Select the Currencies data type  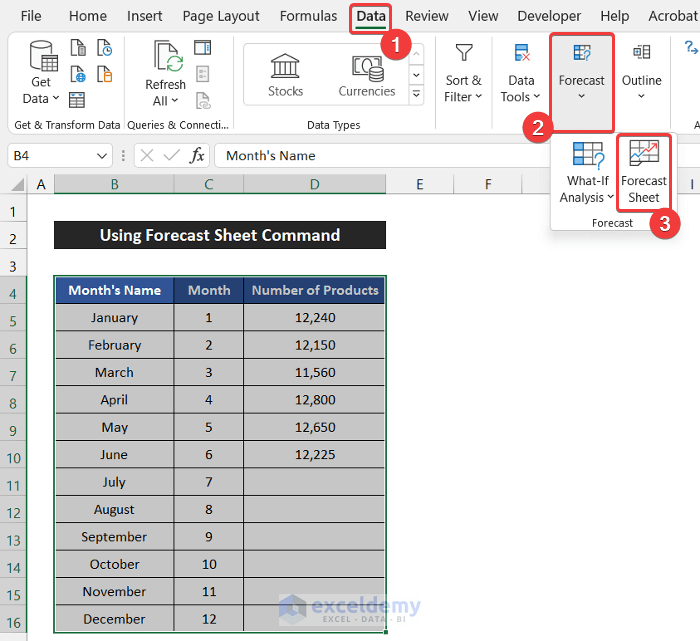pyautogui.click(x=367, y=75)
